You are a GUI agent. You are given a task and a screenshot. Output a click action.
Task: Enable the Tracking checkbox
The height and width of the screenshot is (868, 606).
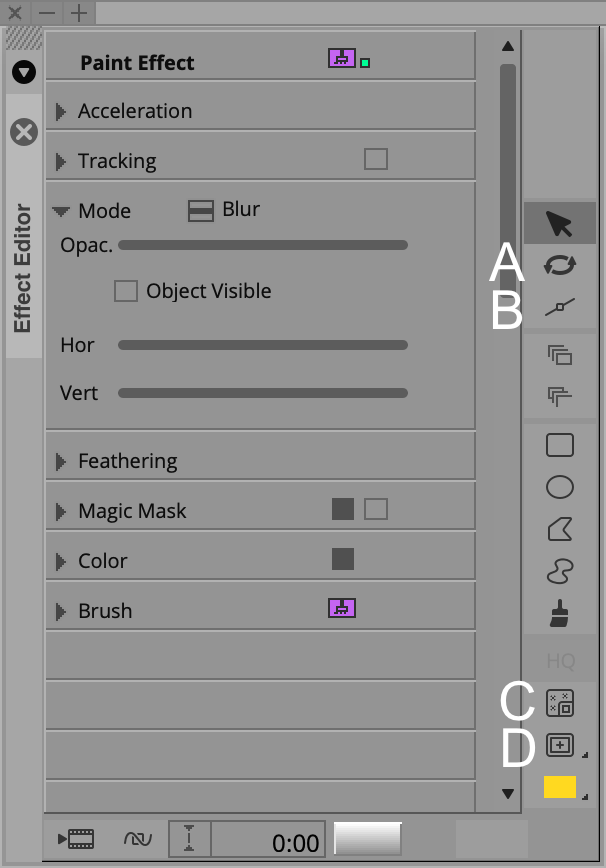376,159
